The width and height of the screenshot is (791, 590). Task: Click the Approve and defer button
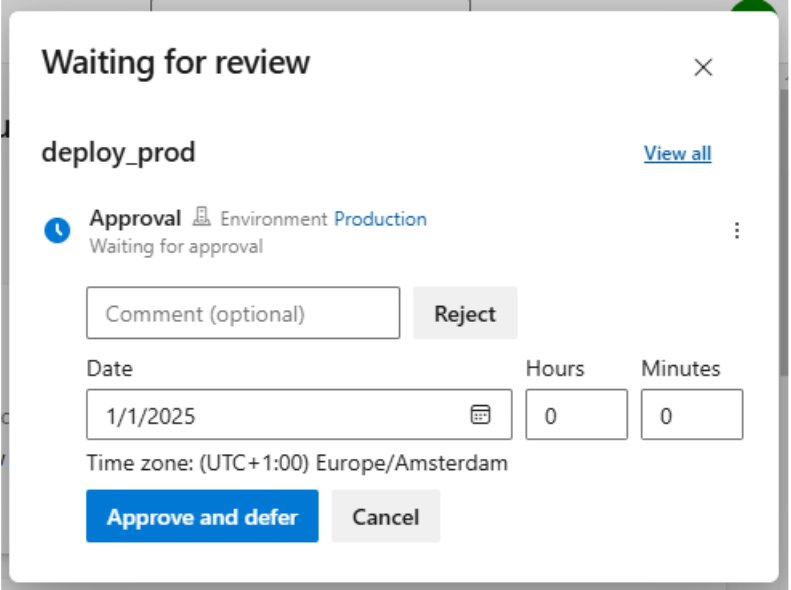point(202,516)
